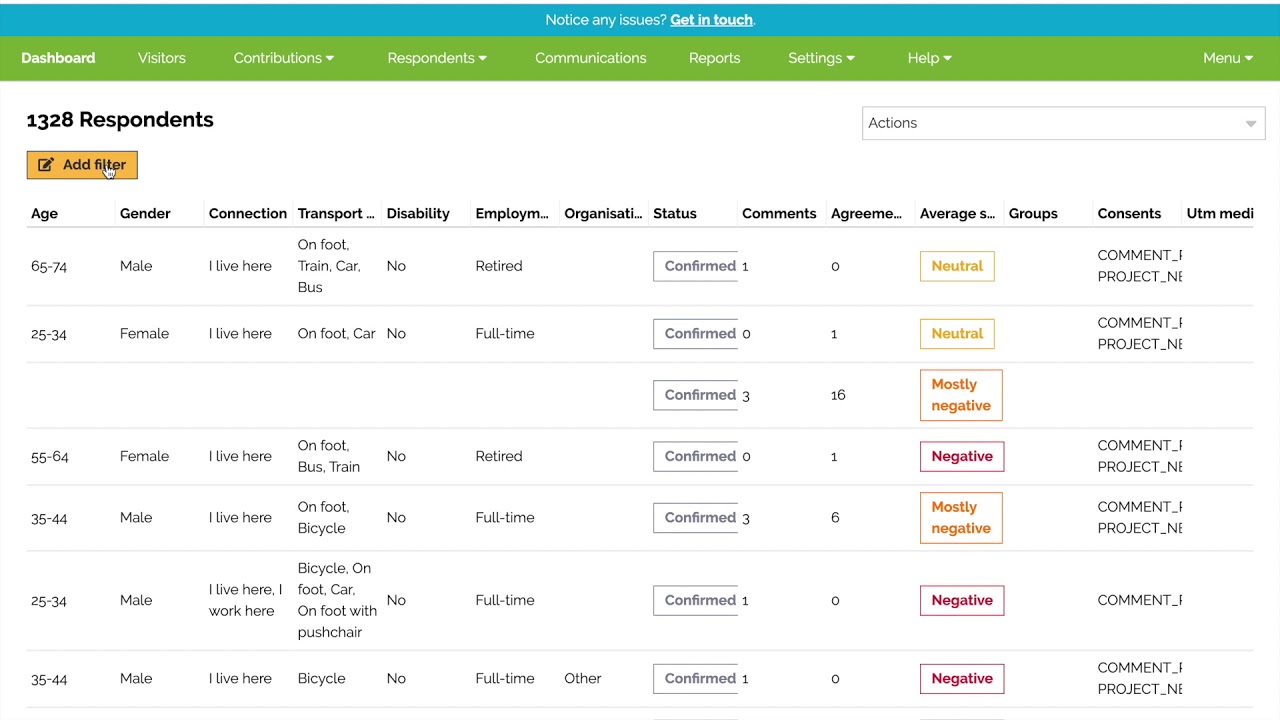Open the Menu dropdown at top right
Viewport: 1280px width, 720px height.
pos(1228,58)
